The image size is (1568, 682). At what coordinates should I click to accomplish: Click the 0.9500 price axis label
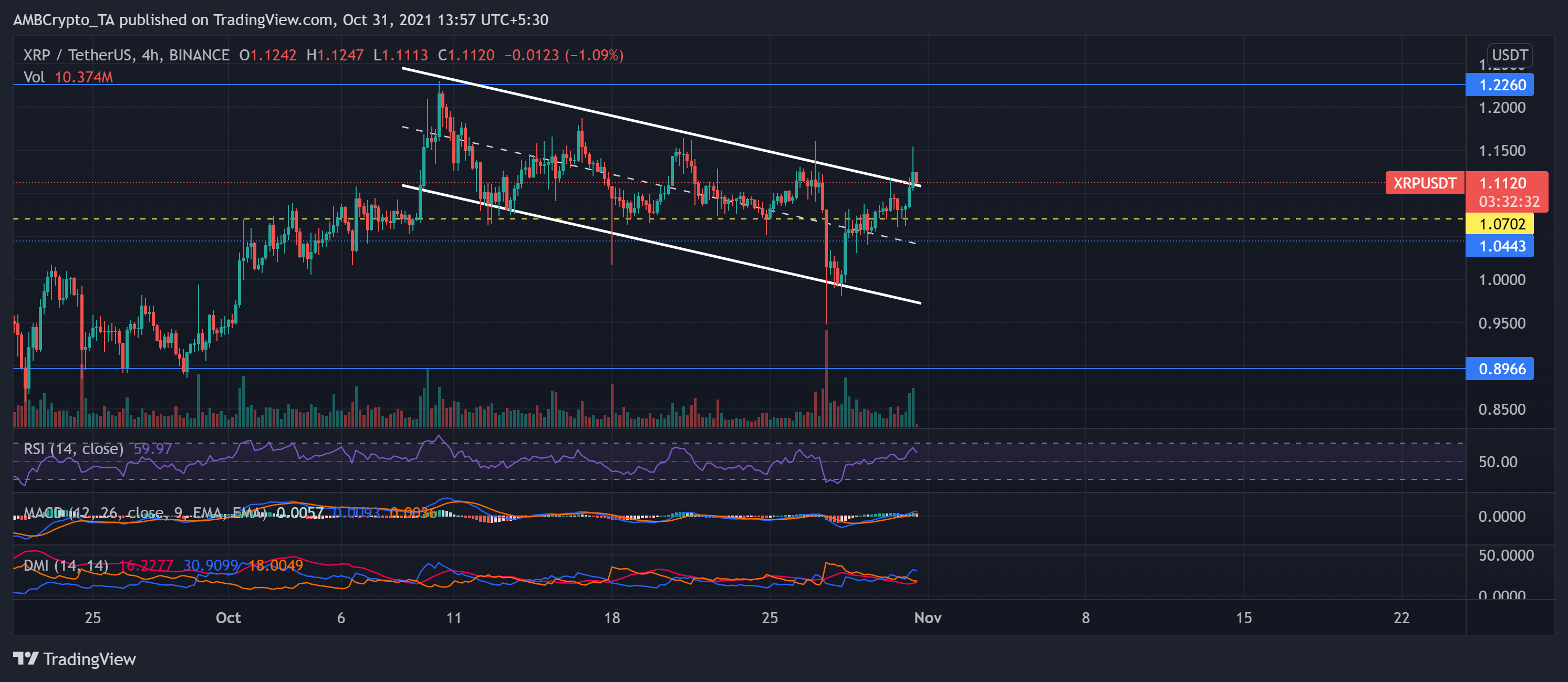1502,323
